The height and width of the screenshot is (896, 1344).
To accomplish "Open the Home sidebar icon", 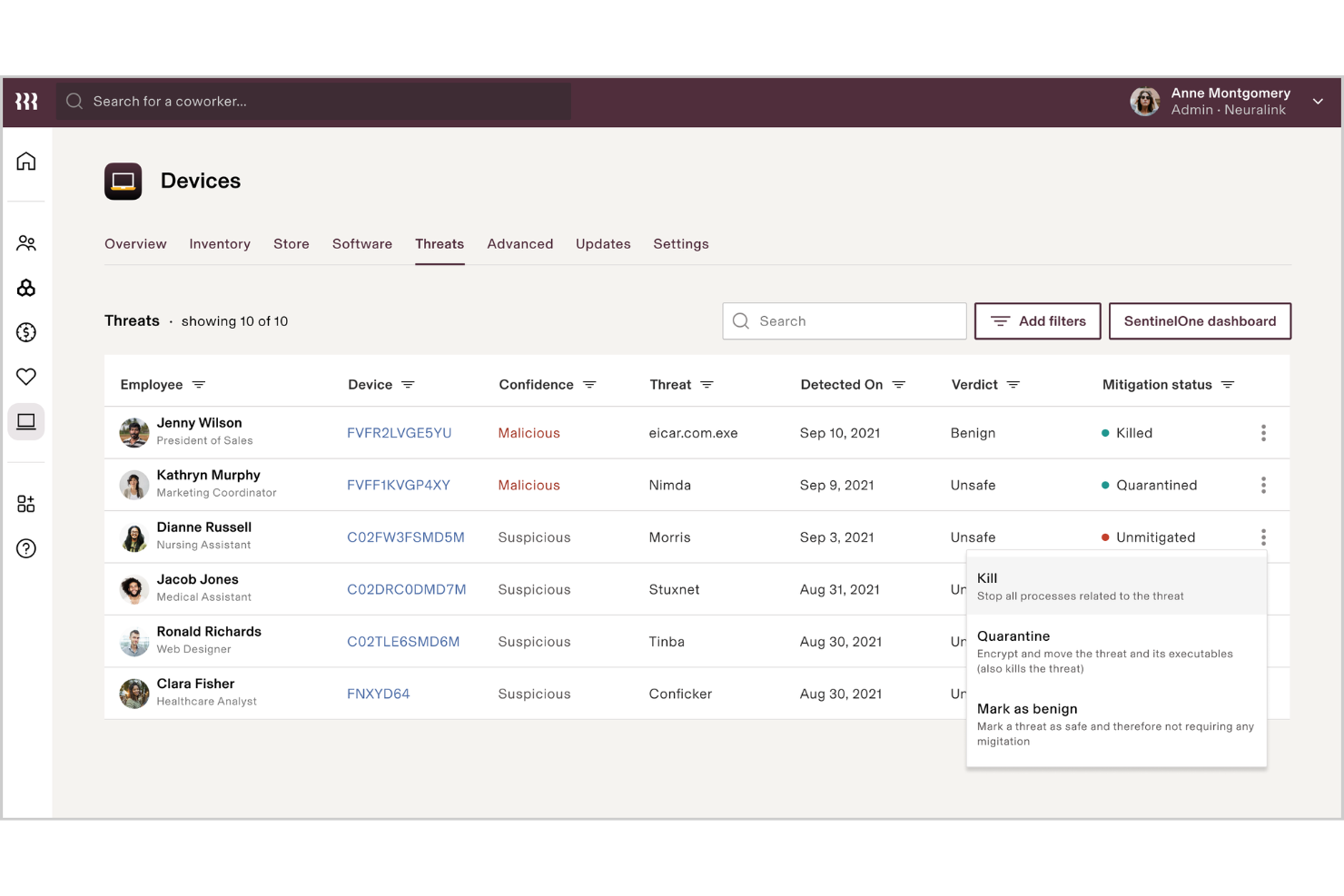I will 26,161.
